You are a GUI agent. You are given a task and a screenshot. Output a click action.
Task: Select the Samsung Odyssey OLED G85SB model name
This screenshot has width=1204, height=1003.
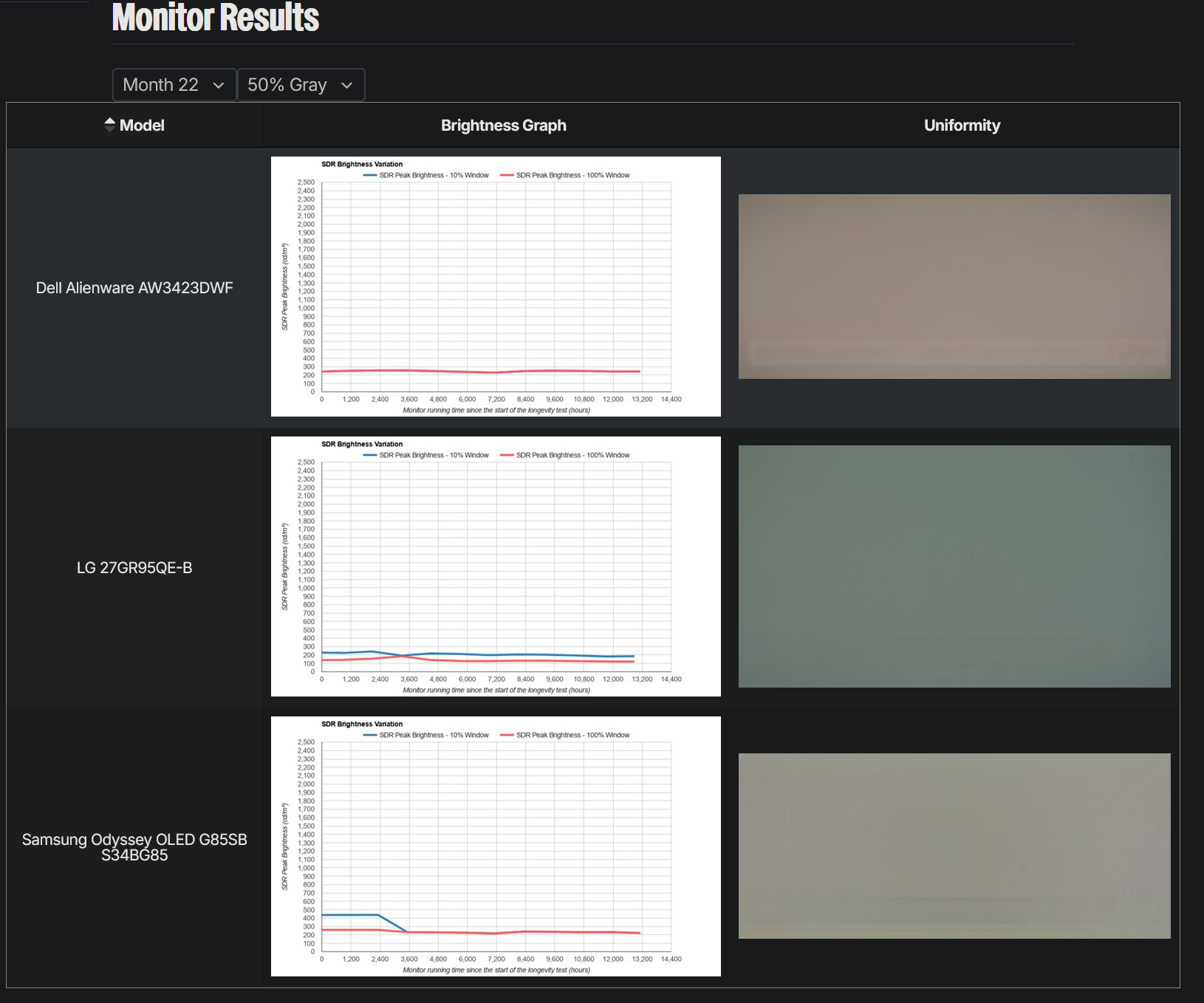(x=134, y=847)
